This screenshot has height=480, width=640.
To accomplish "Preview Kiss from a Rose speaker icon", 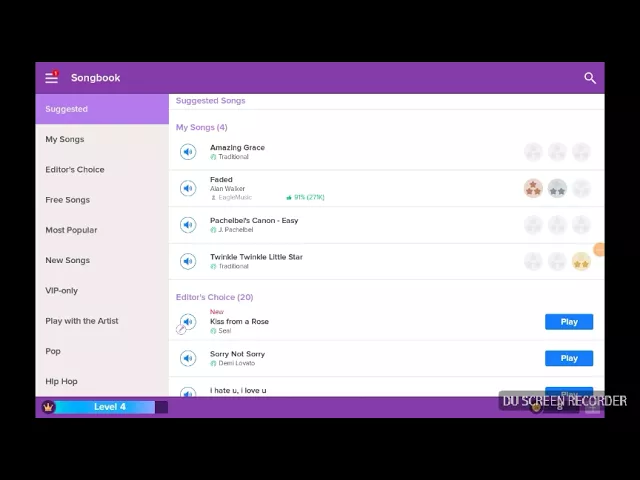I will pos(188,322).
